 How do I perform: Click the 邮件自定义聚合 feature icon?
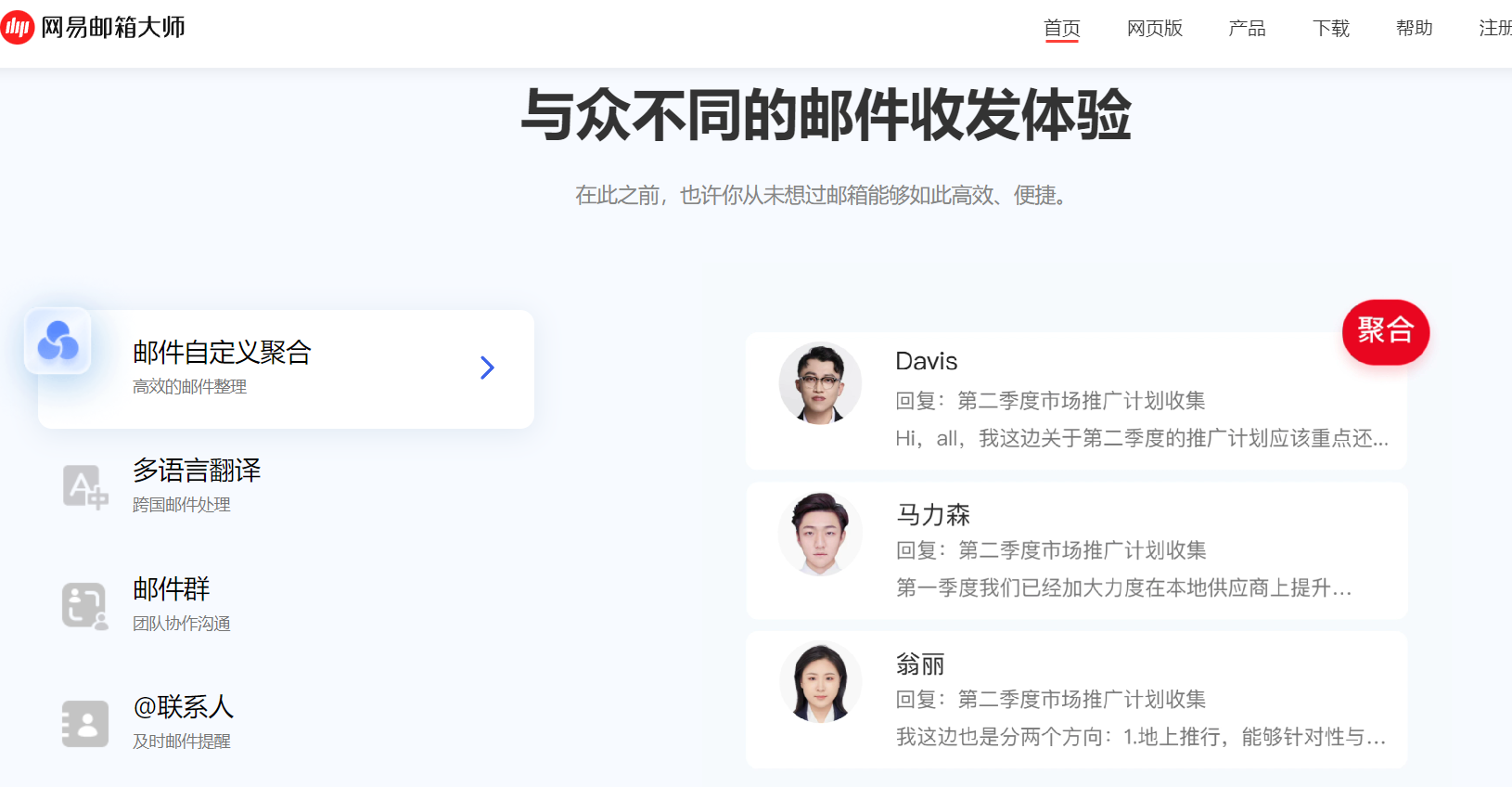pos(58,342)
